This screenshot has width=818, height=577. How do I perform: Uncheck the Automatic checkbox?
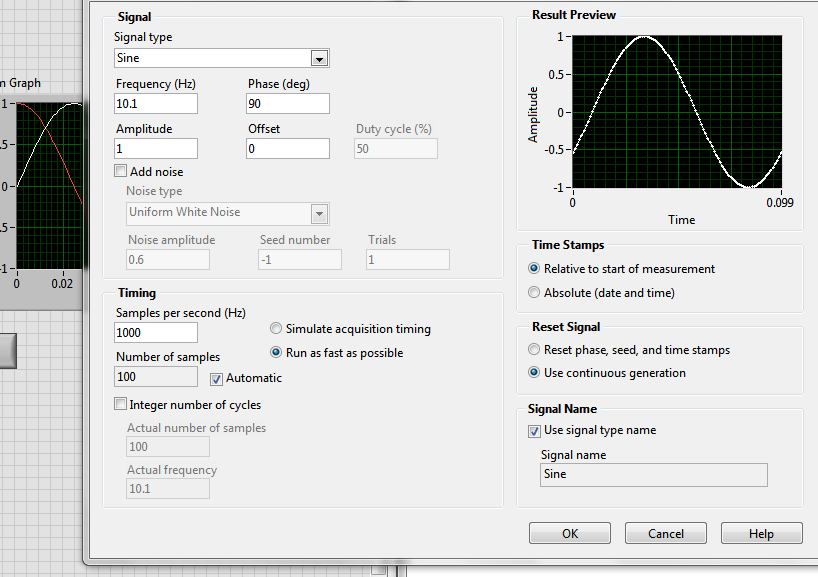click(217, 378)
